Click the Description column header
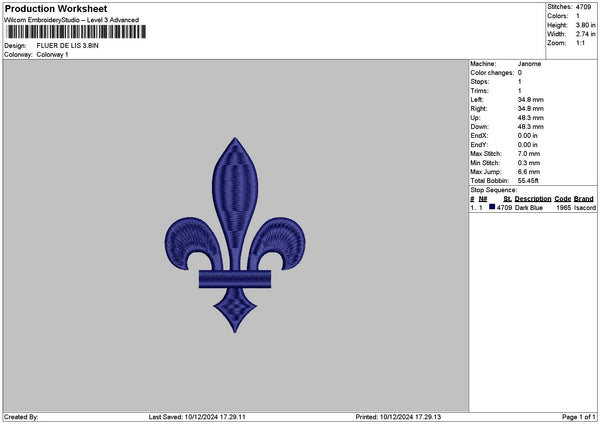The width and height of the screenshot is (600, 424). pyautogui.click(x=533, y=199)
